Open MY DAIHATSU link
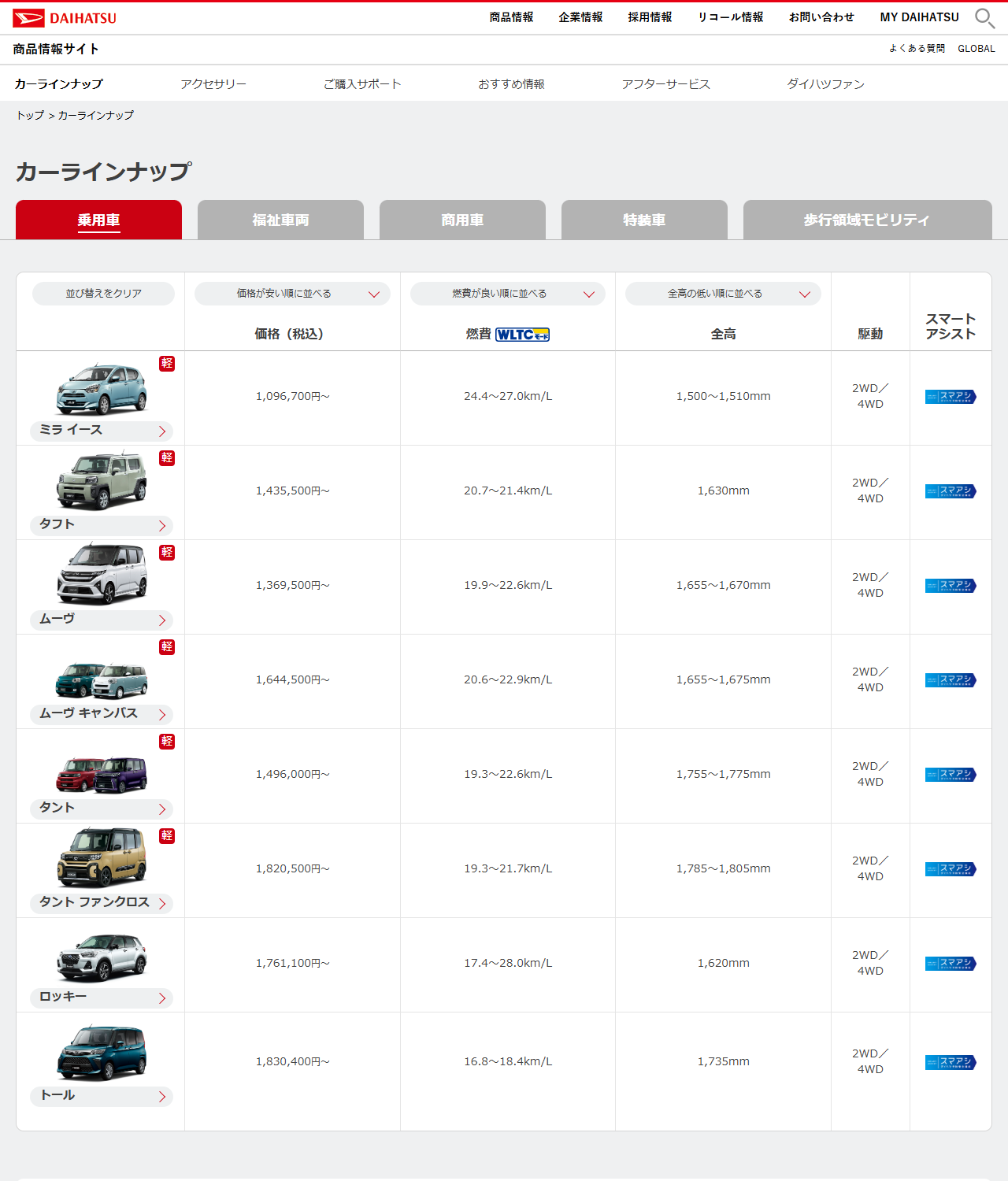Image resolution: width=1008 pixels, height=1181 pixels. pos(919,17)
